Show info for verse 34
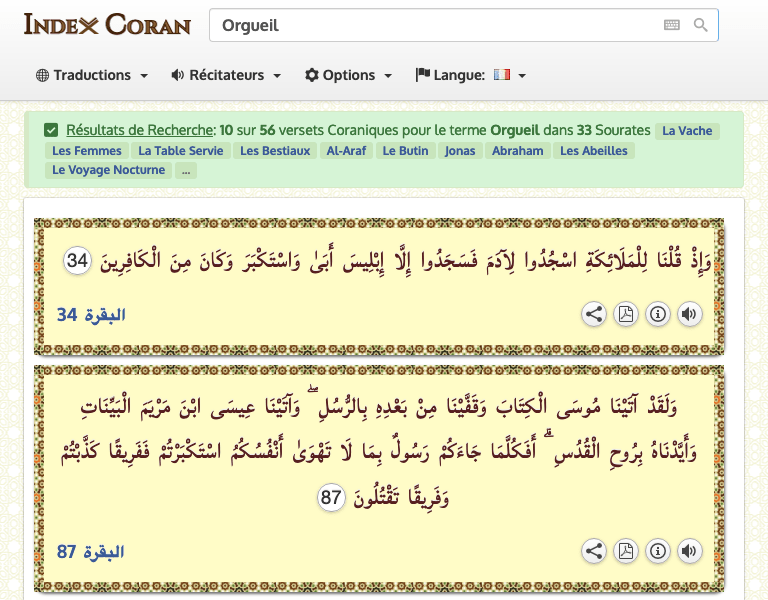 [x=657, y=314]
